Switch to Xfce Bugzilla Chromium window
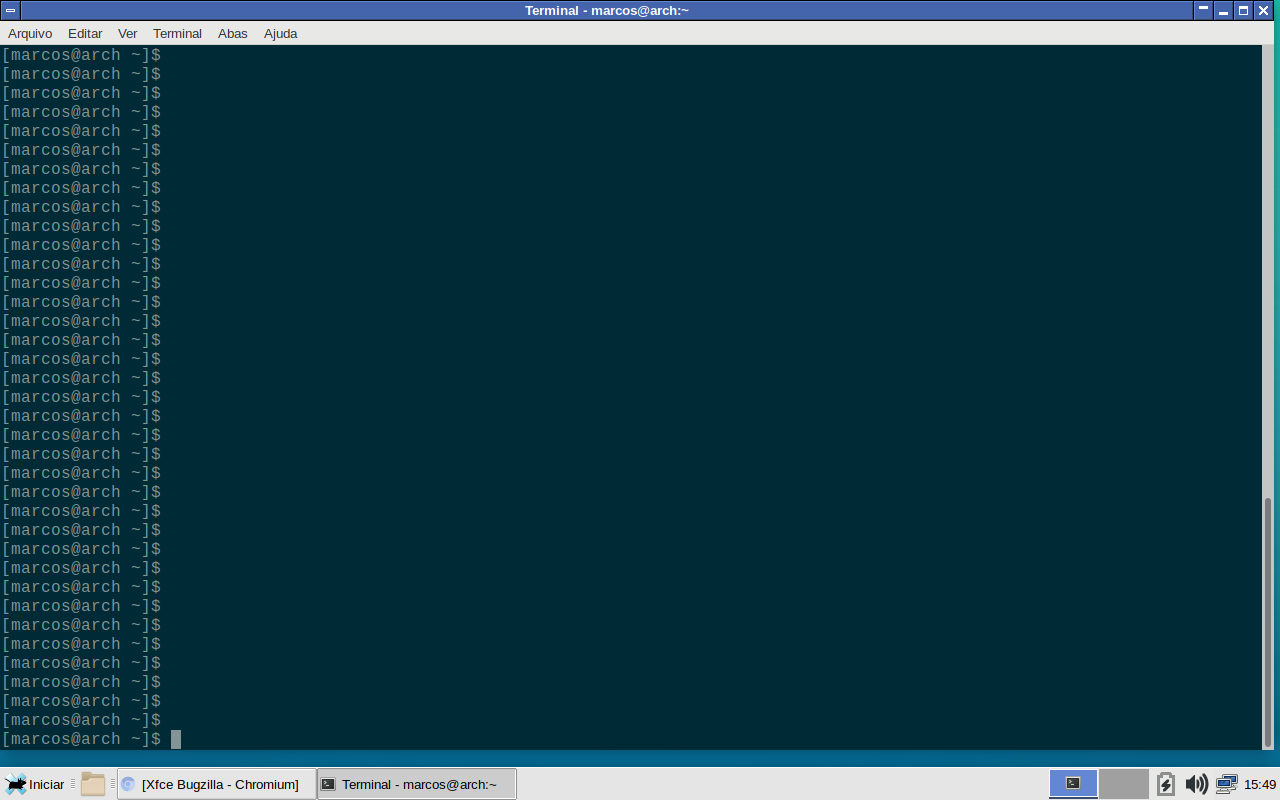Viewport: 1280px width, 800px height. [x=217, y=784]
